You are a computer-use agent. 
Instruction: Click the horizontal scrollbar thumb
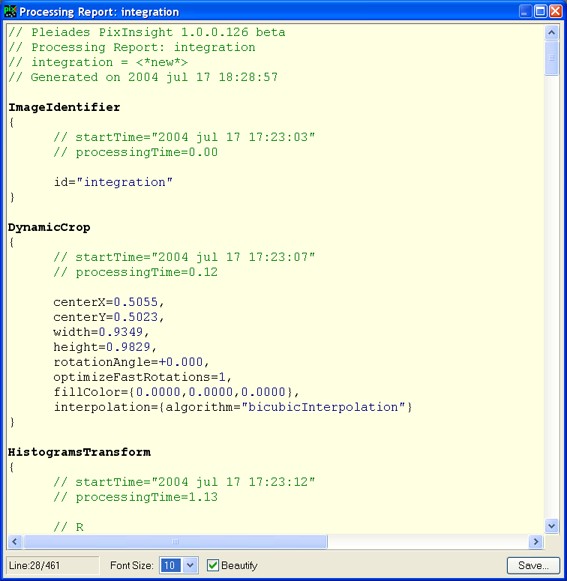pyautogui.click(x=175, y=541)
